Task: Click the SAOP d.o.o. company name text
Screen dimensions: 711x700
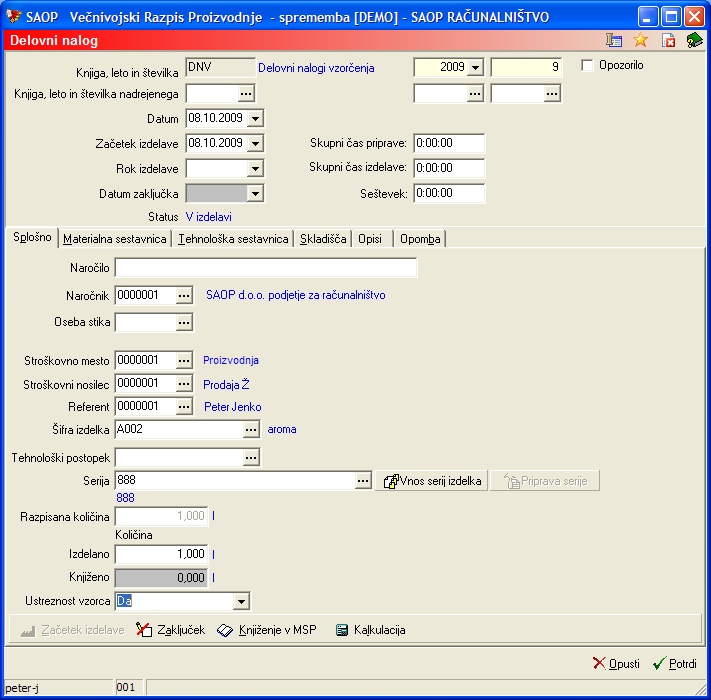Action: point(296,295)
